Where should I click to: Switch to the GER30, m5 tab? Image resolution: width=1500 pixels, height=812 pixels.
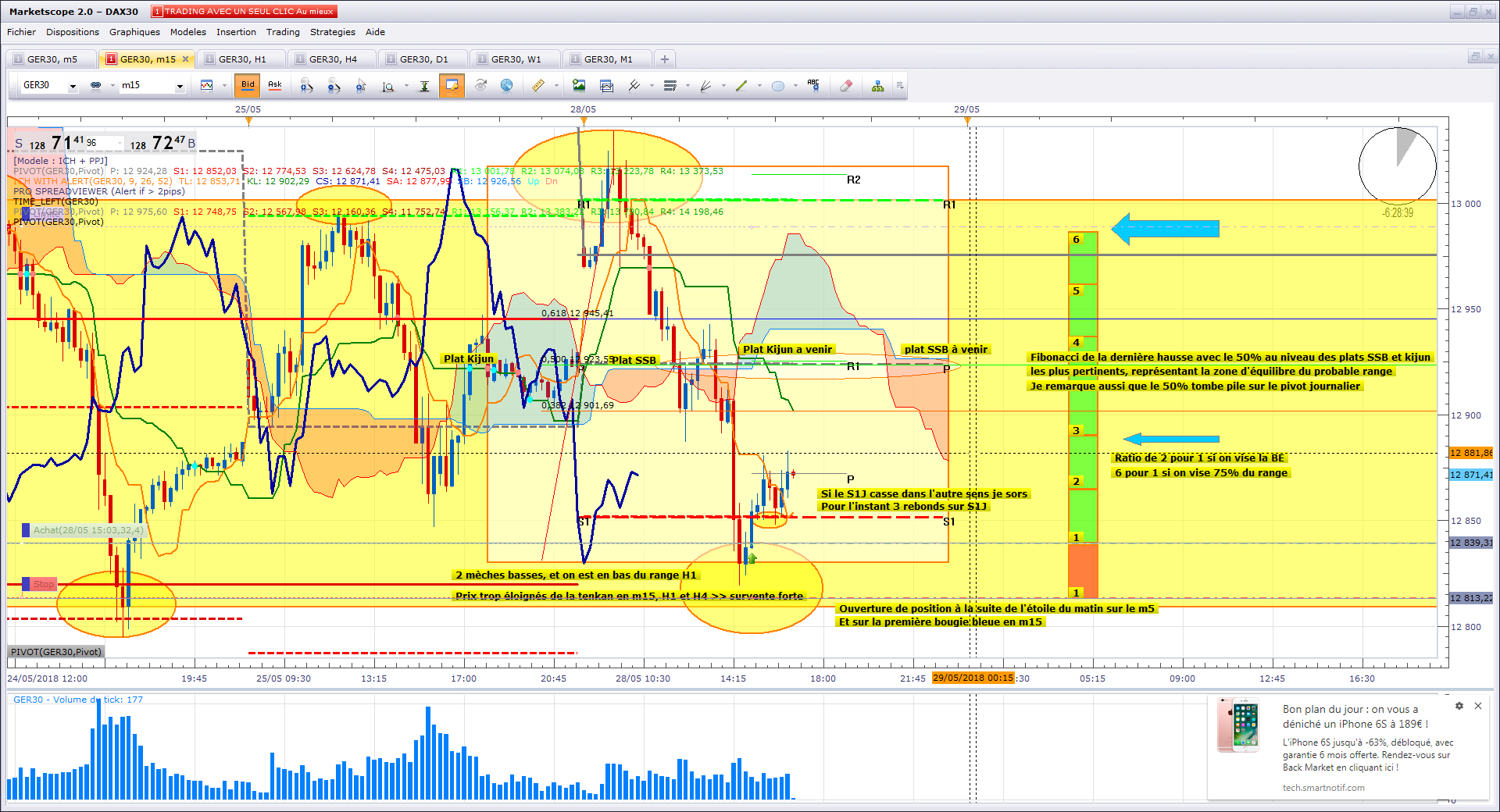point(52,59)
